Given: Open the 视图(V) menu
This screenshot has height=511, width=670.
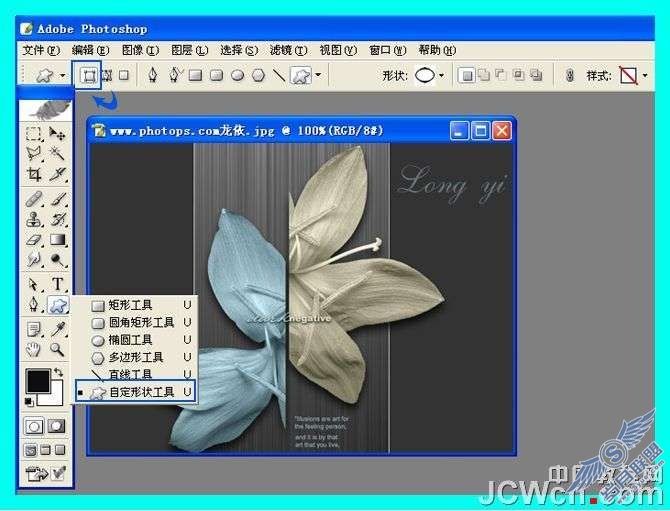Looking at the screenshot, I should pos(338,50).
